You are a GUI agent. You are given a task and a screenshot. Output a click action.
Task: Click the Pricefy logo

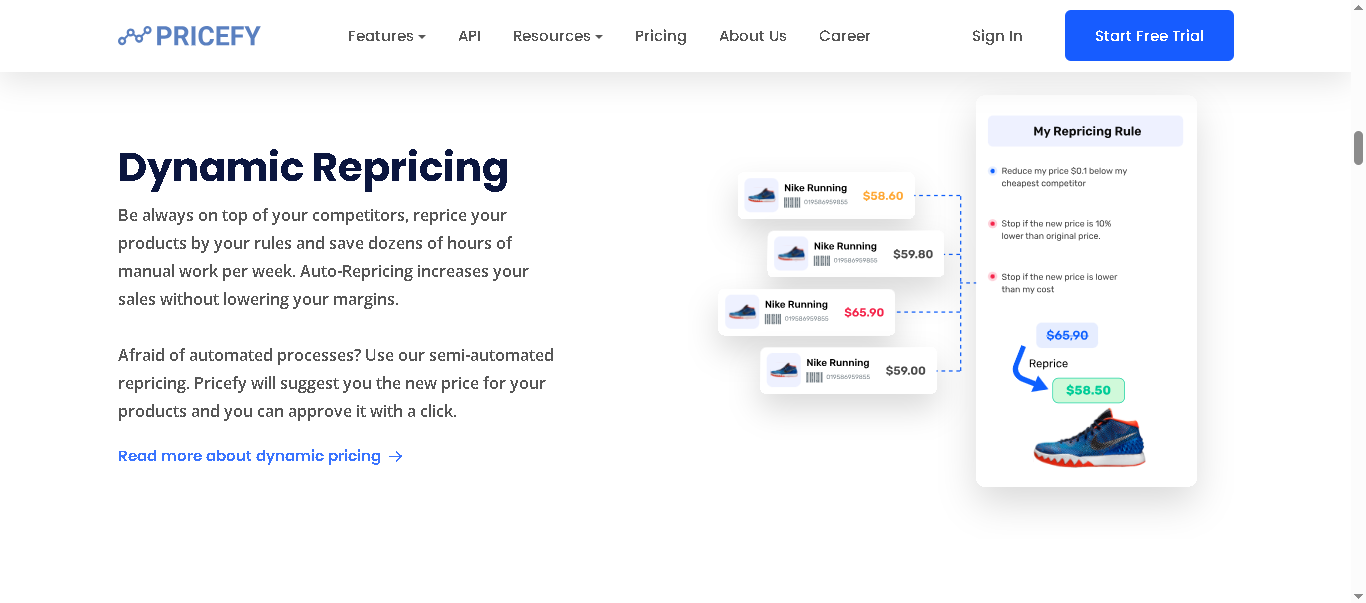point(189,36)
